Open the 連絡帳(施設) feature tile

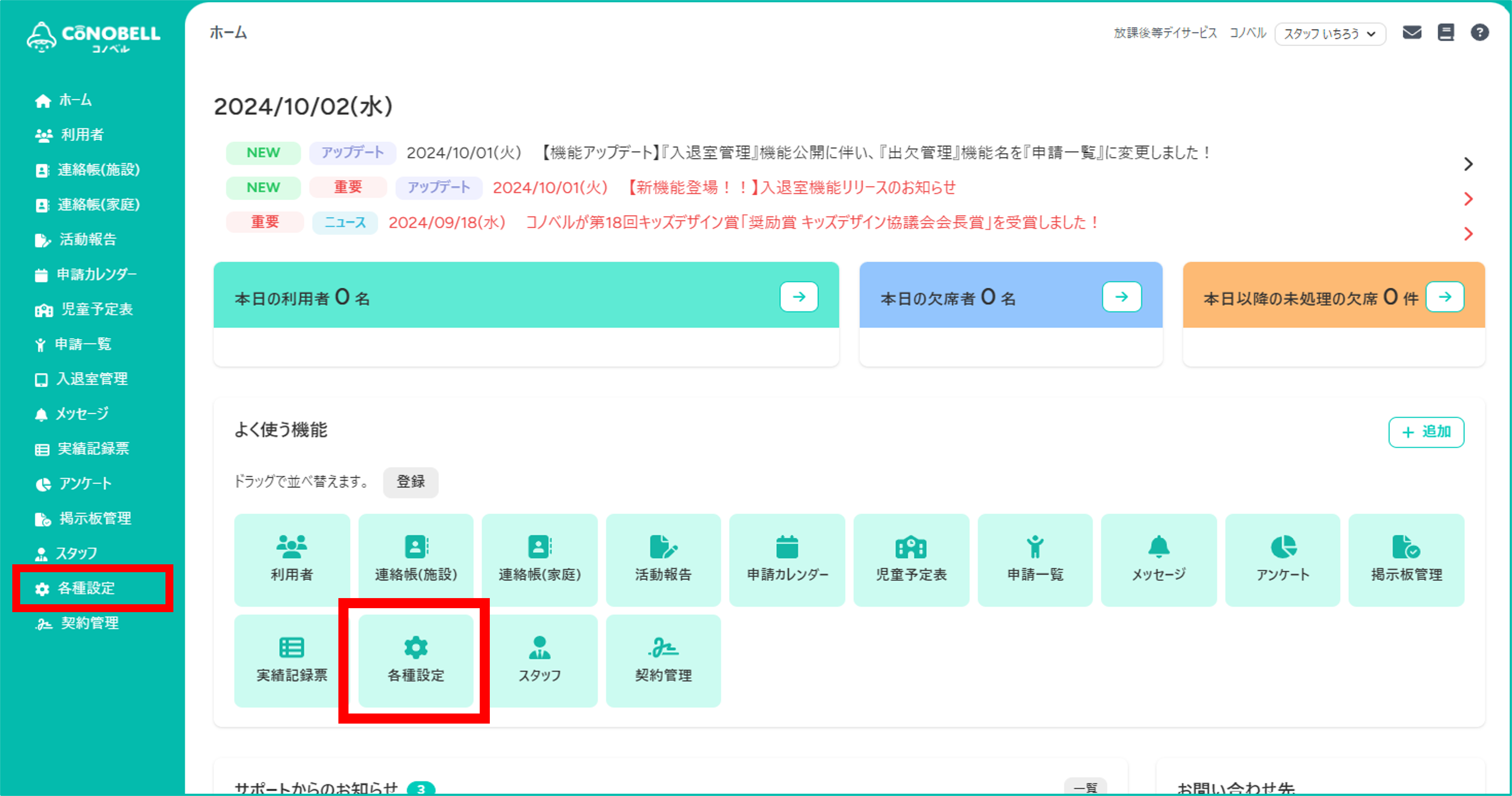[x=416, y=560]
